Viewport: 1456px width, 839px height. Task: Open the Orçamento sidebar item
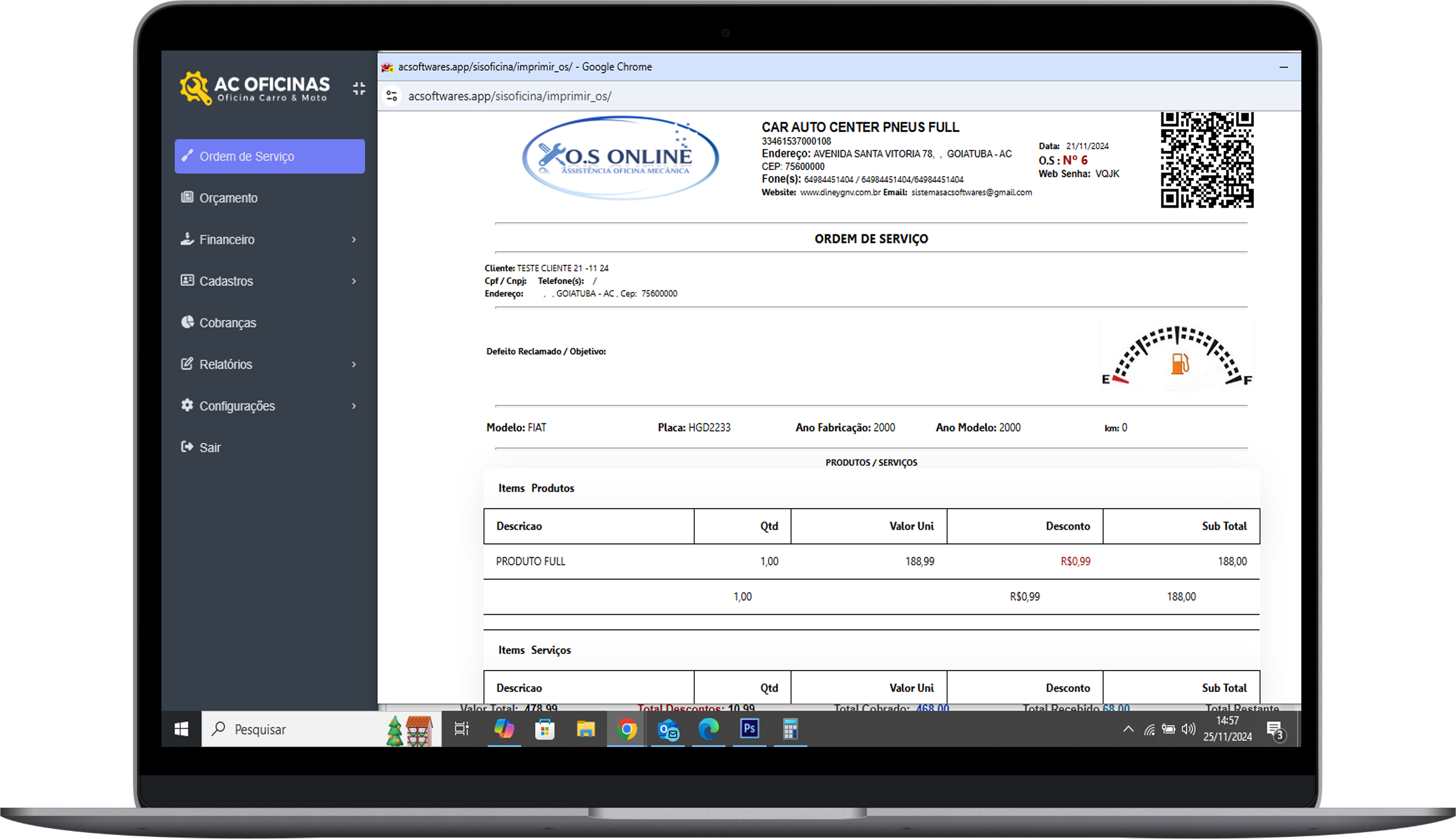click(228, 198)
